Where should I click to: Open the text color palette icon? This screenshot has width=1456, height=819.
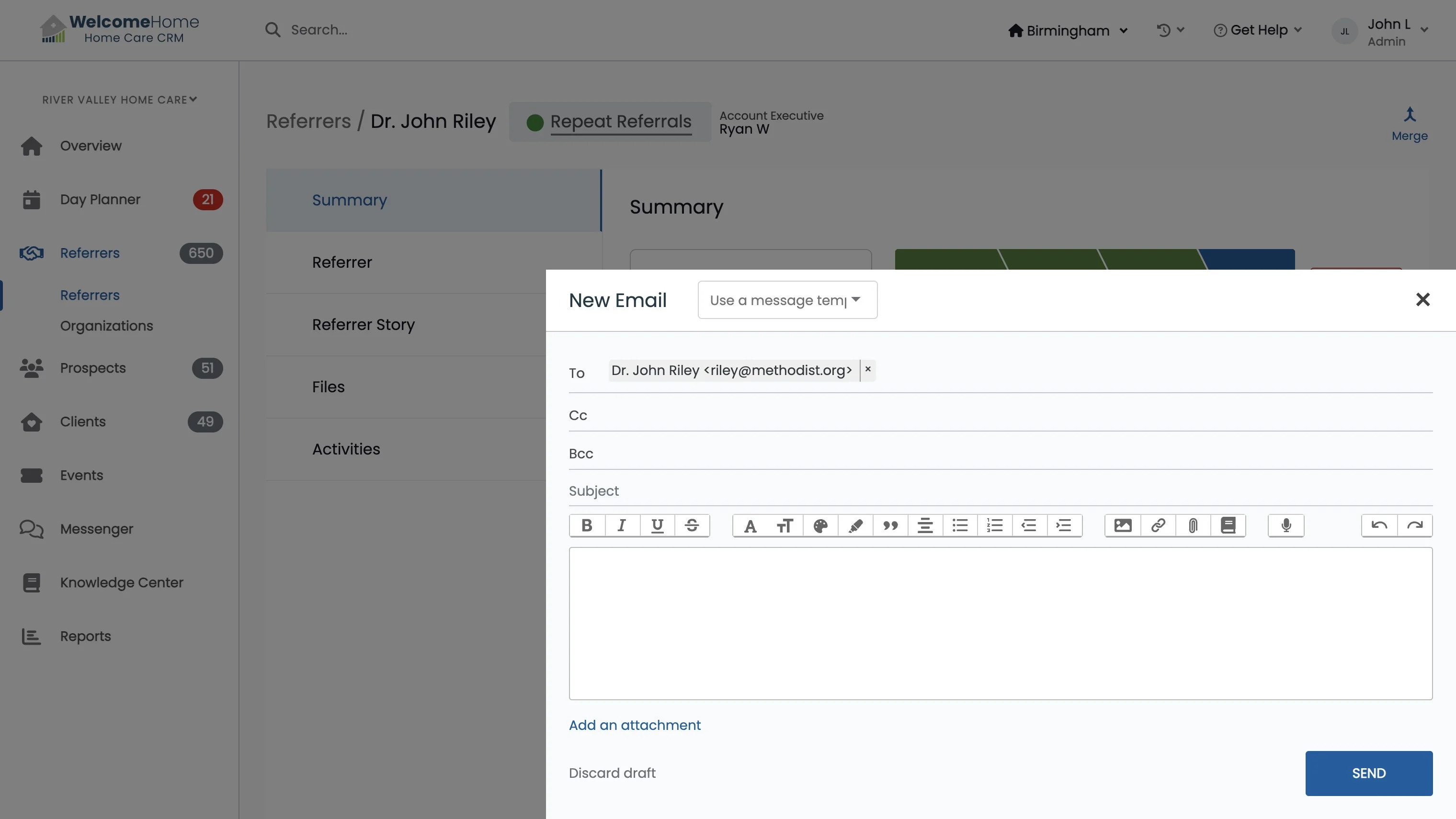tap(821, 526)
